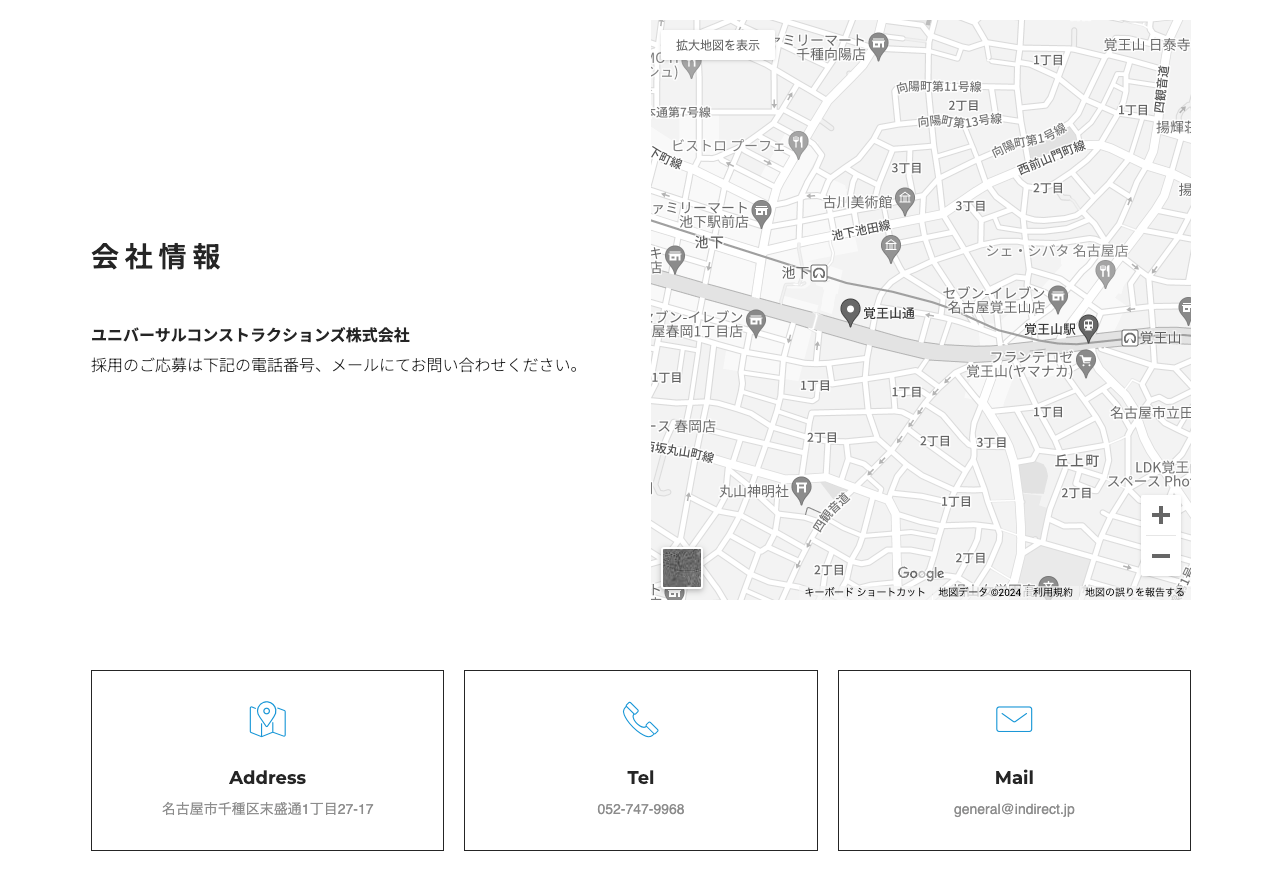Click the phone number 052-747-9968
Image resolution: width=1272 pixels, height=887 pixels.
point(640,809)
